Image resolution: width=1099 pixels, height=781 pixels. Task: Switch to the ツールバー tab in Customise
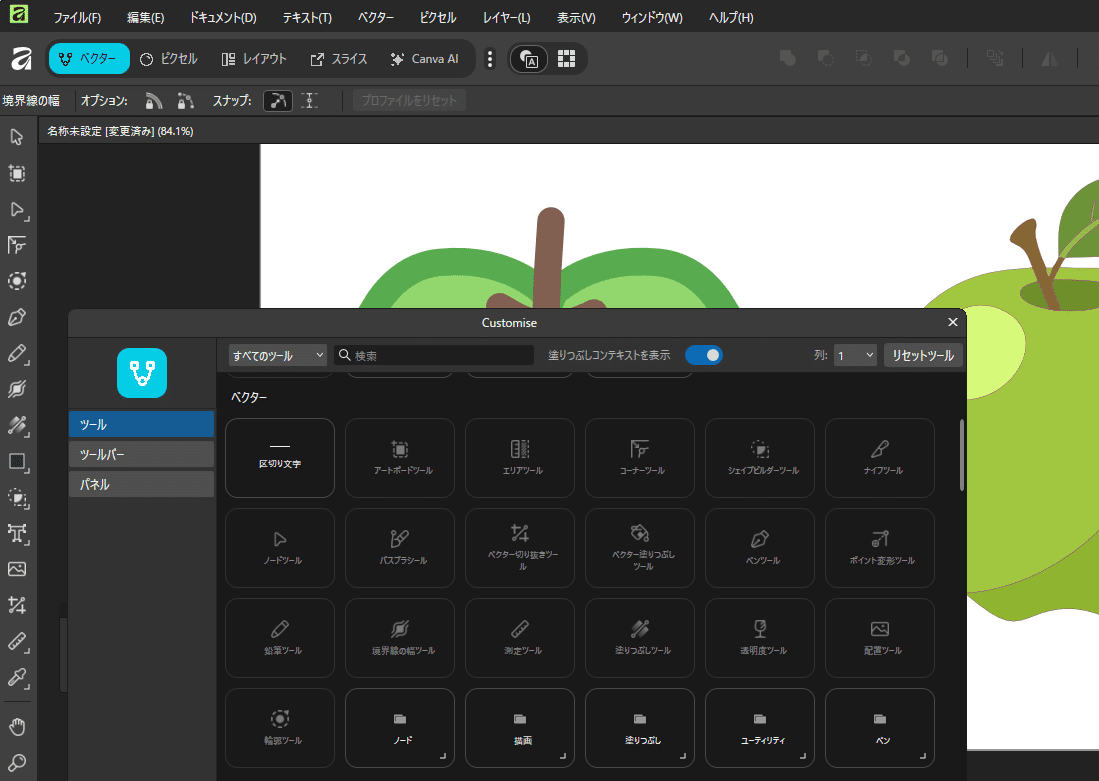pyautogui.click(x=142, y=454)
